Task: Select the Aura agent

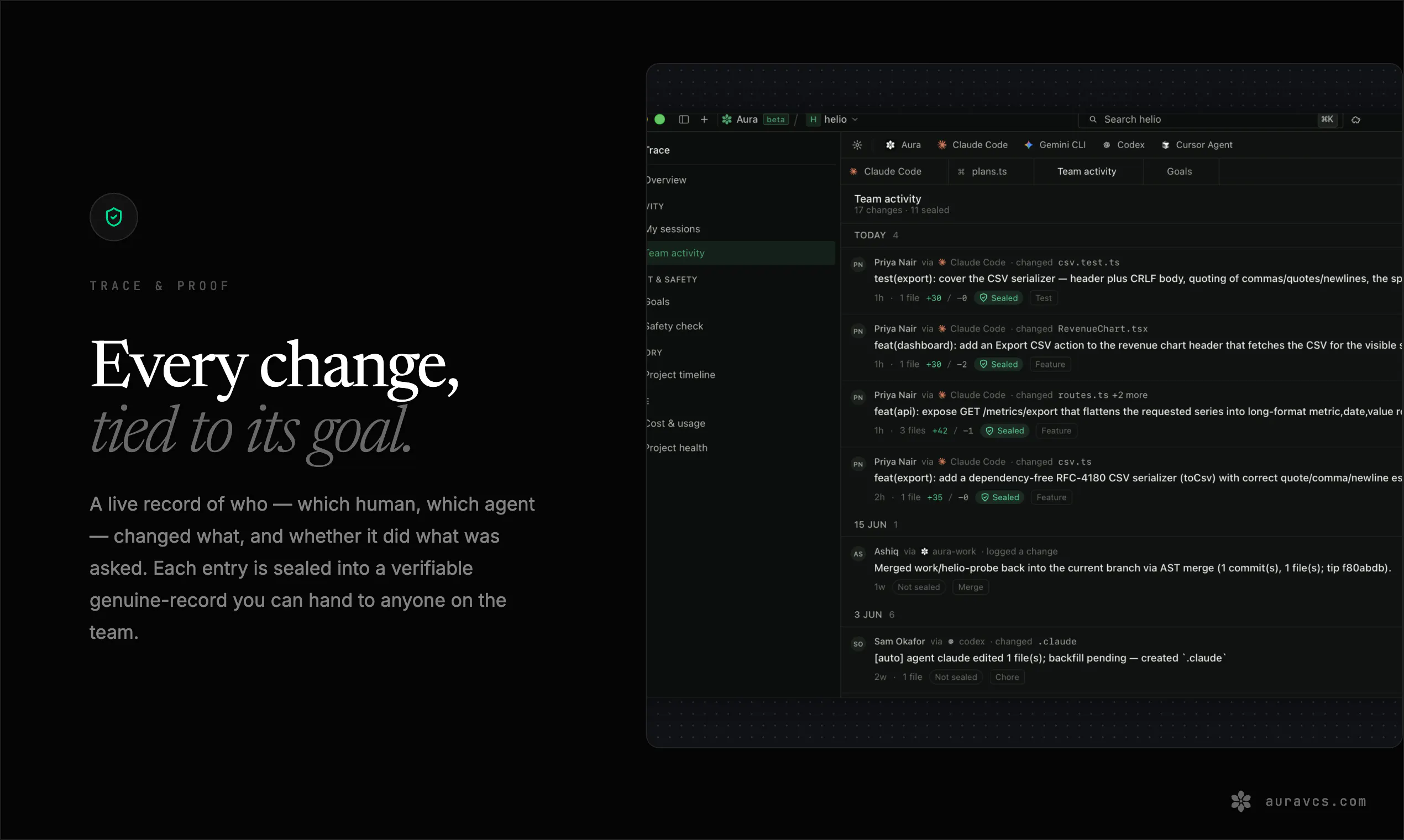Action: coord(903,145)
